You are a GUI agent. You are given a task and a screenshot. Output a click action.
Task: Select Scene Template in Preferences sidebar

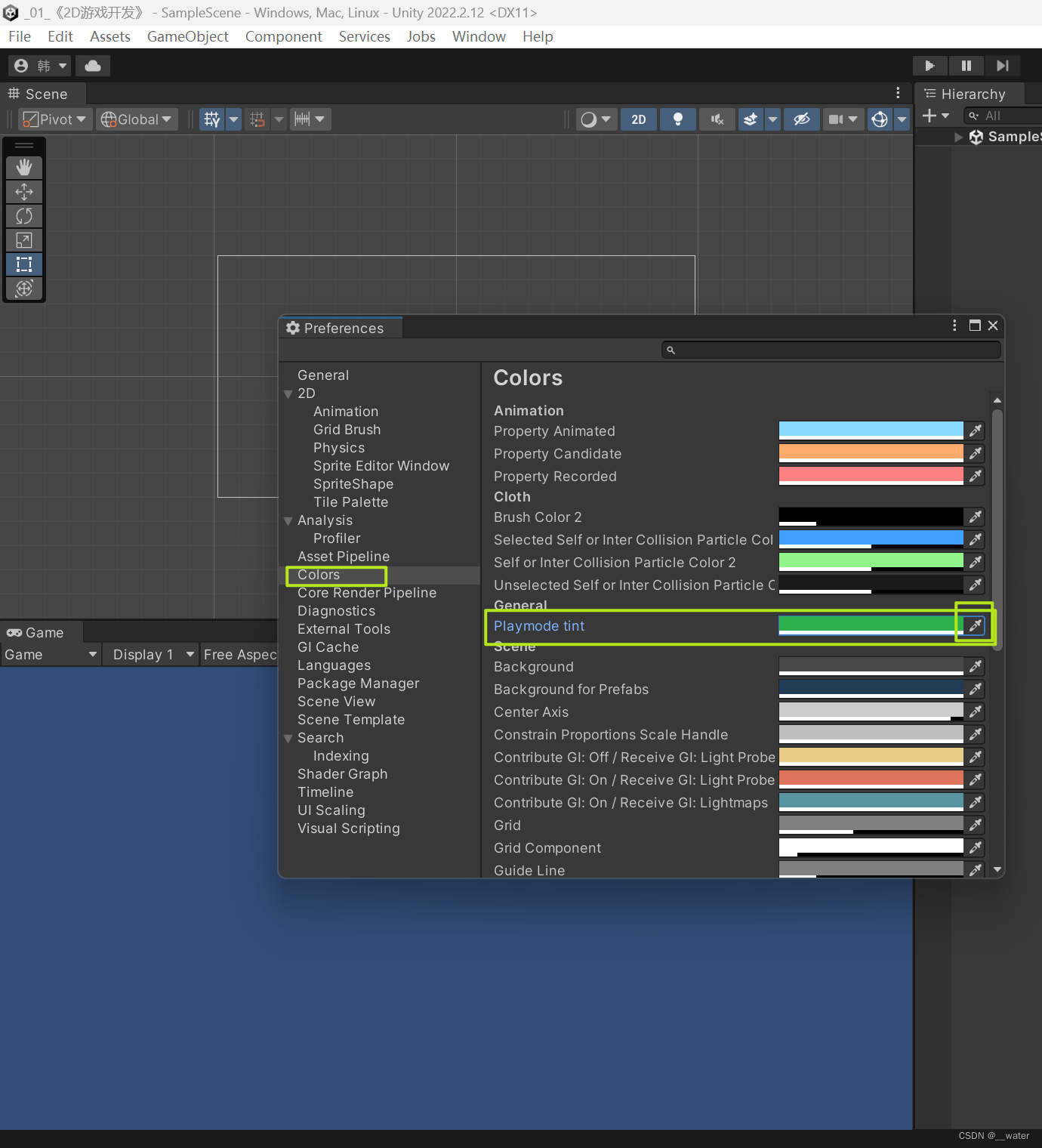tap(350, 719)
